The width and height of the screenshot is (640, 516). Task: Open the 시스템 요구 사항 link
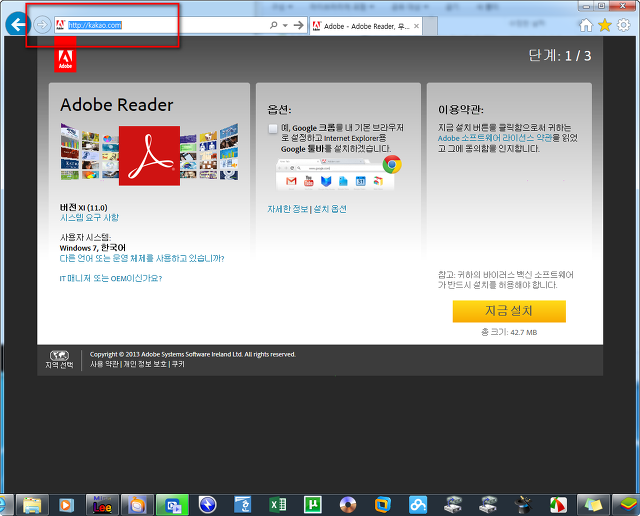pos(89,218)
